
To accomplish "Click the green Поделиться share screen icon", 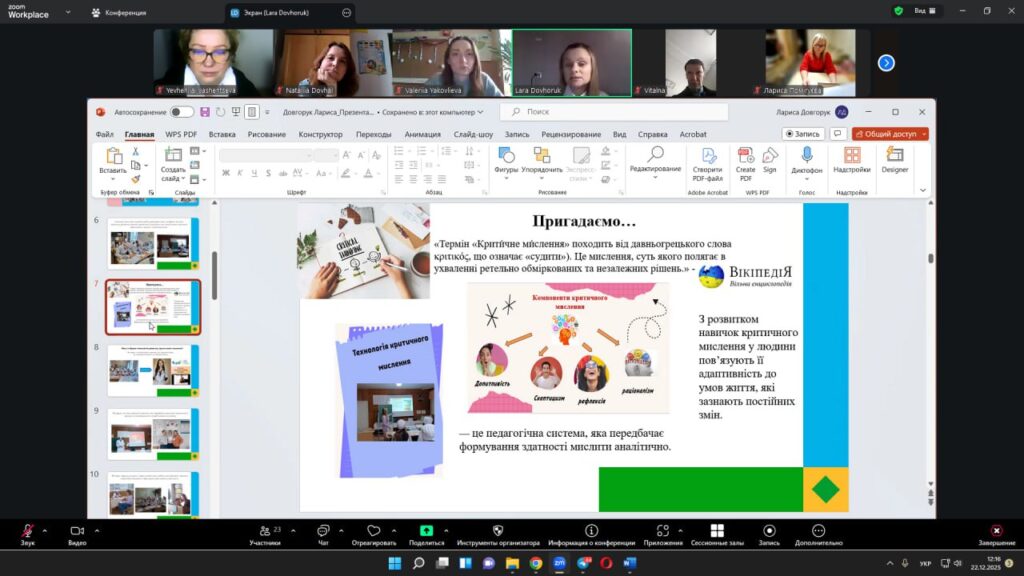I will pos(426,531).
